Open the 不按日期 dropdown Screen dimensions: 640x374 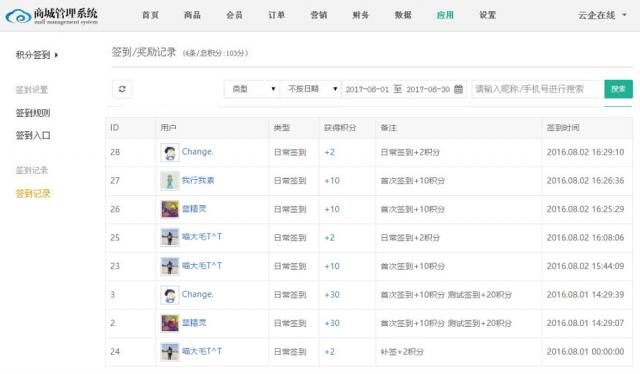(311, 89)
